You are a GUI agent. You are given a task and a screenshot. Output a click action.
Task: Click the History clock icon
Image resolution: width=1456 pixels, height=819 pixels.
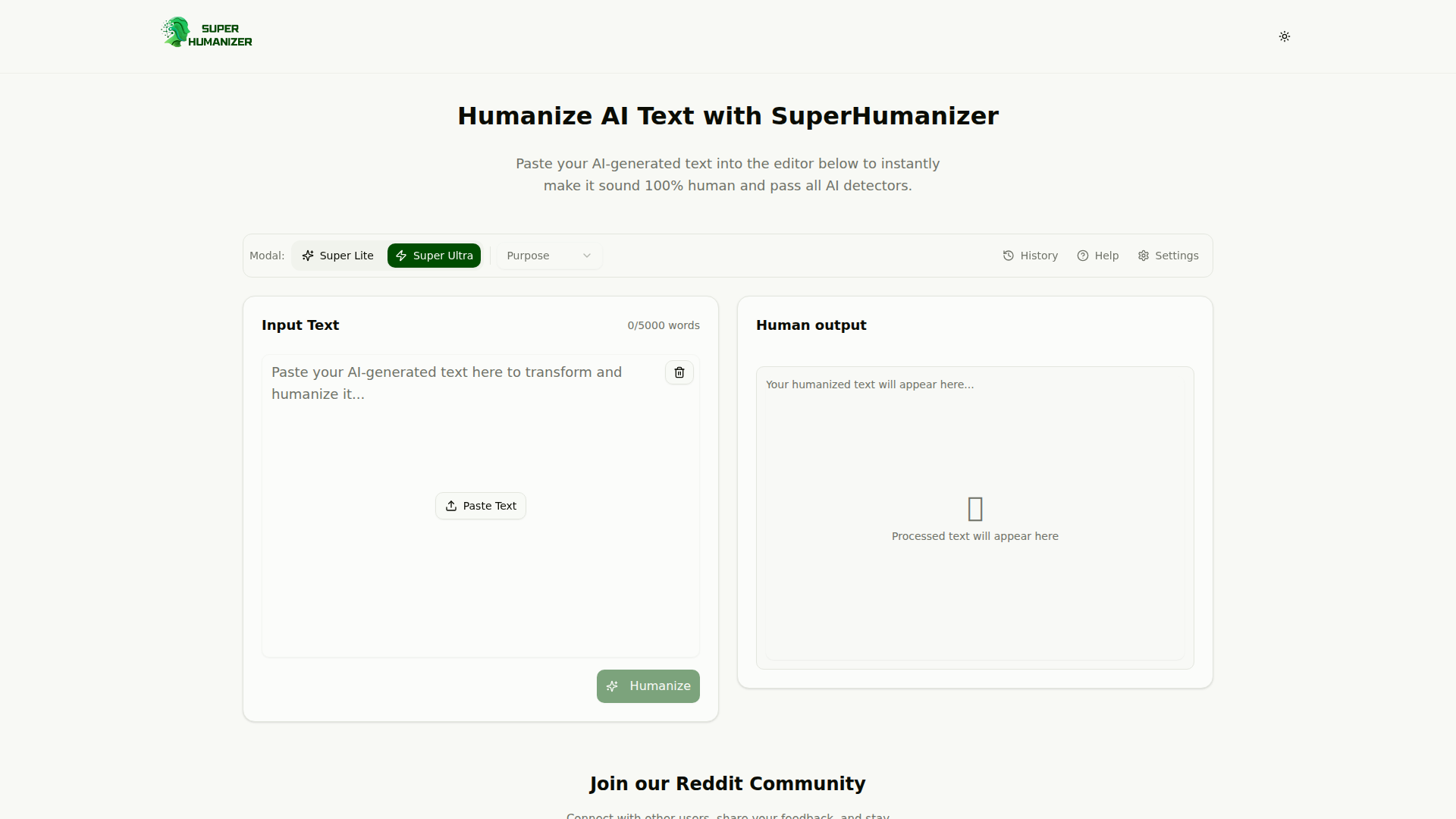coord(1009,256)
